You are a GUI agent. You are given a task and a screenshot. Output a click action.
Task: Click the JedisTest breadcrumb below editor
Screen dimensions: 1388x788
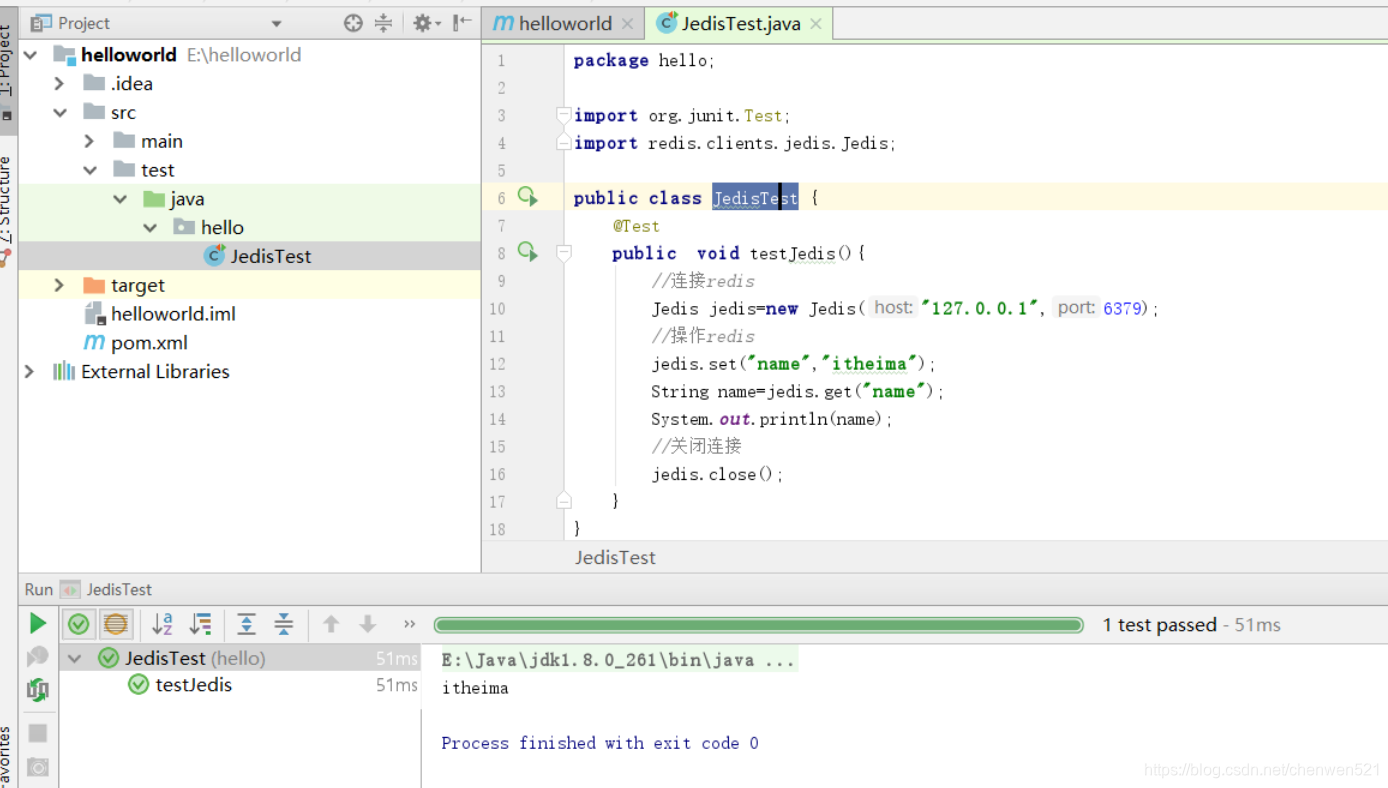(x=615, y=558)
